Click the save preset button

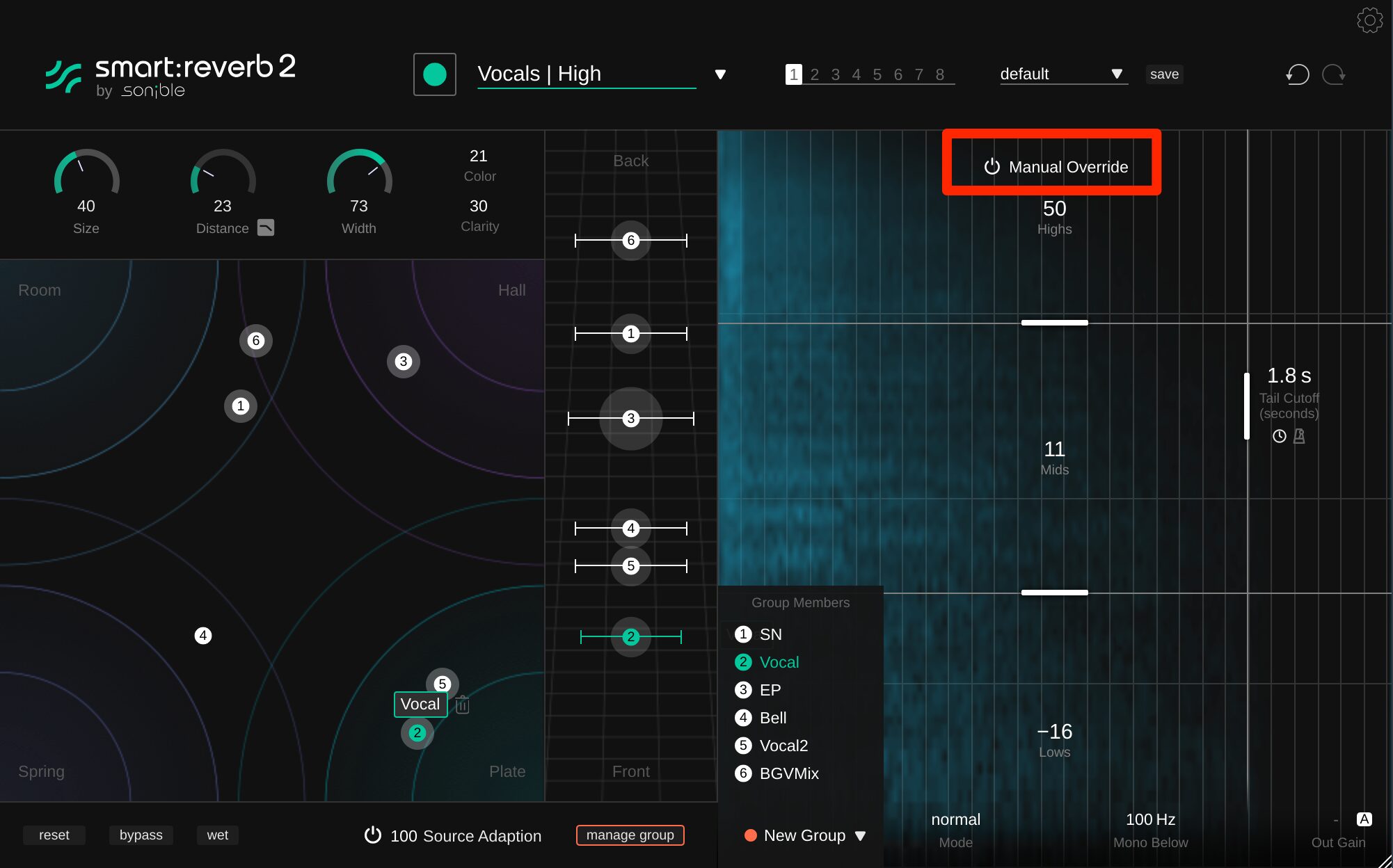1165,74
